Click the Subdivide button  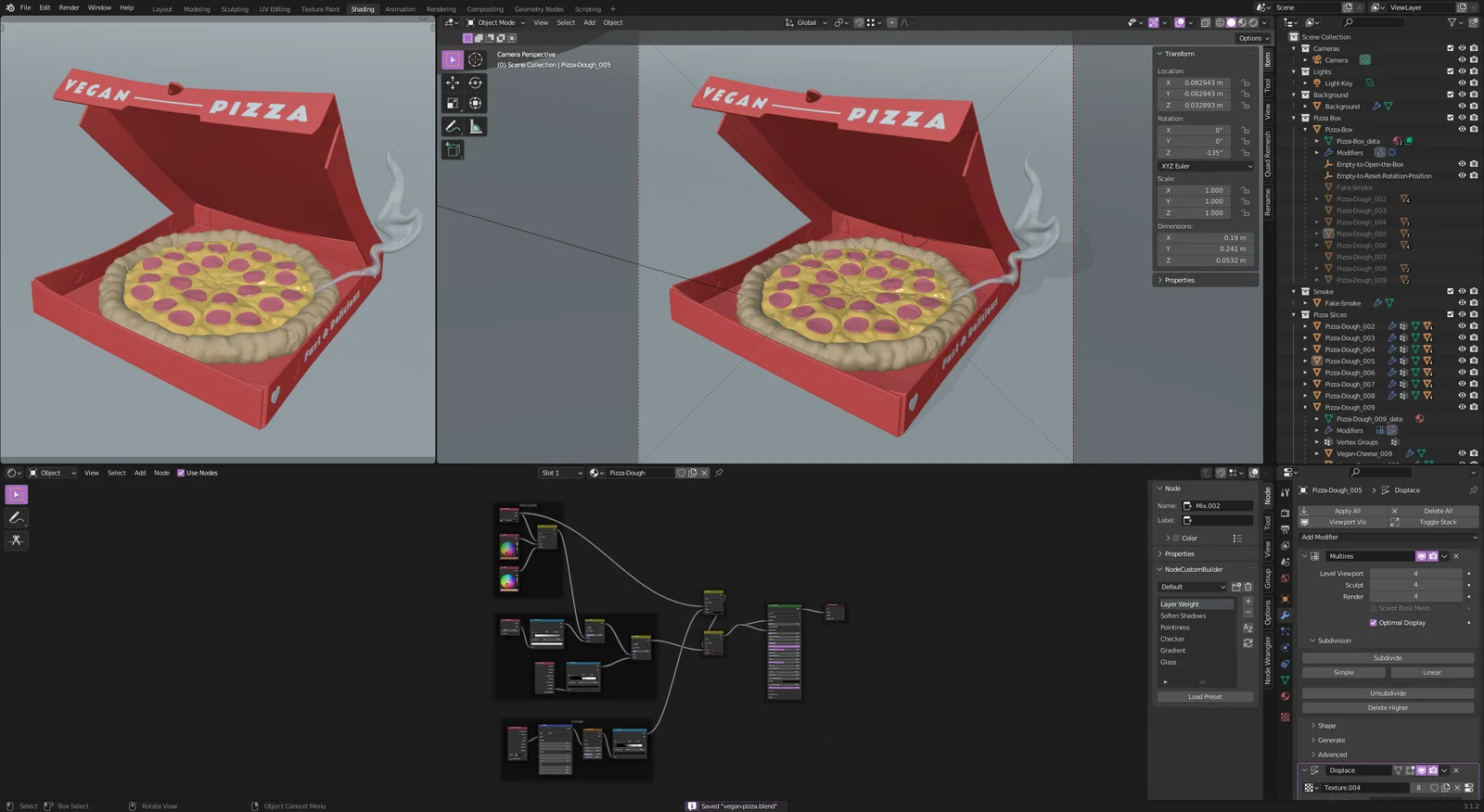[x=1388, y=658]
